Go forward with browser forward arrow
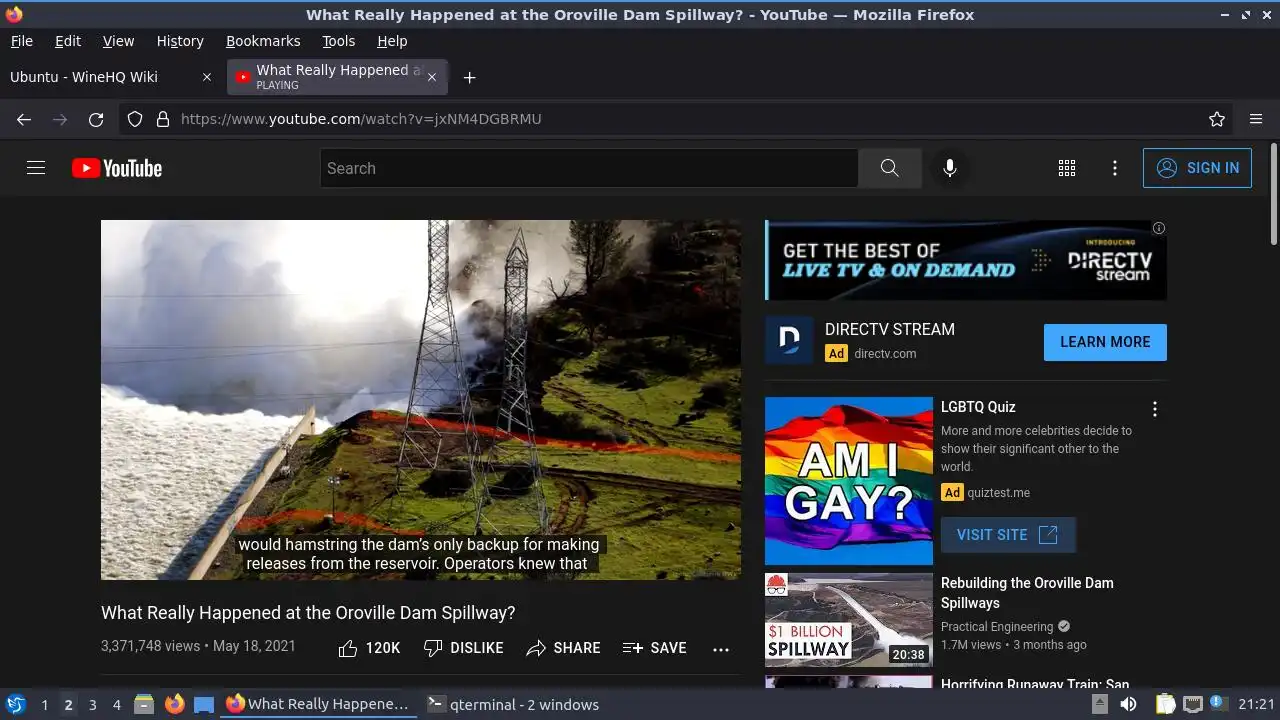The width and height of the screenshot is (1280, 720). (60, 119)
